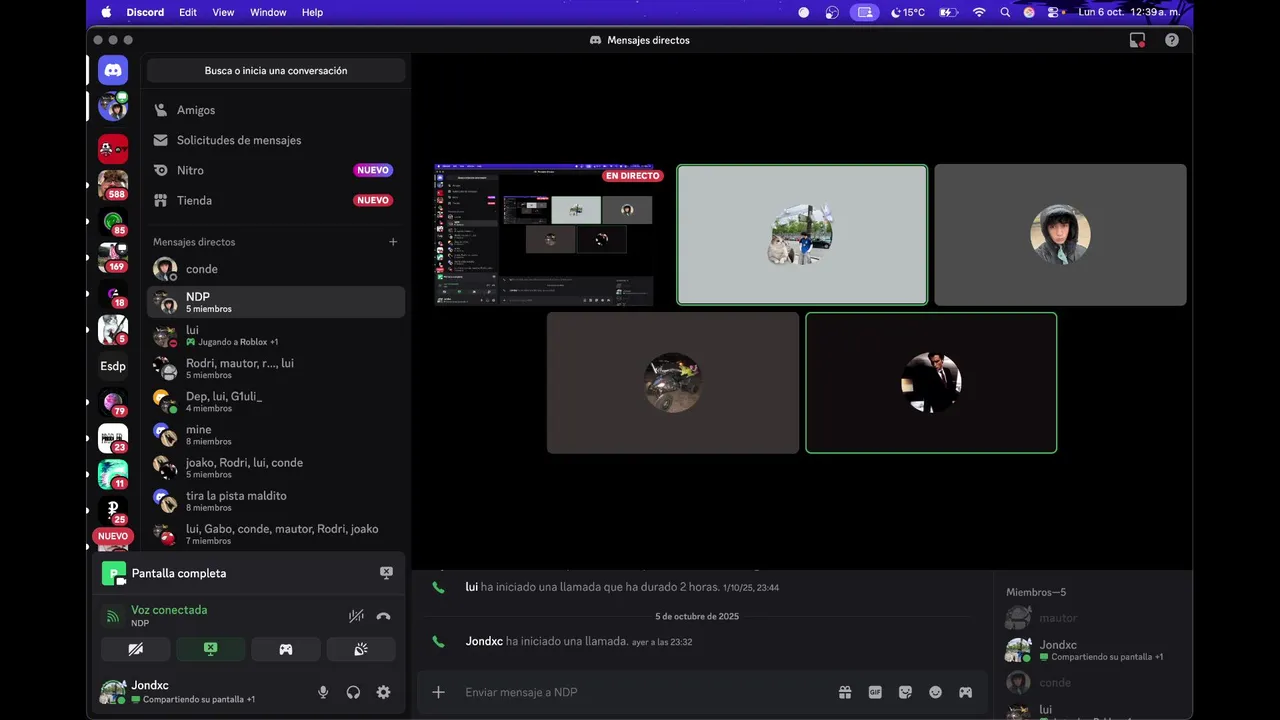Open the sticker picker
The width and height of the screenshot is (1280, 720).
[x=905, y=692]
